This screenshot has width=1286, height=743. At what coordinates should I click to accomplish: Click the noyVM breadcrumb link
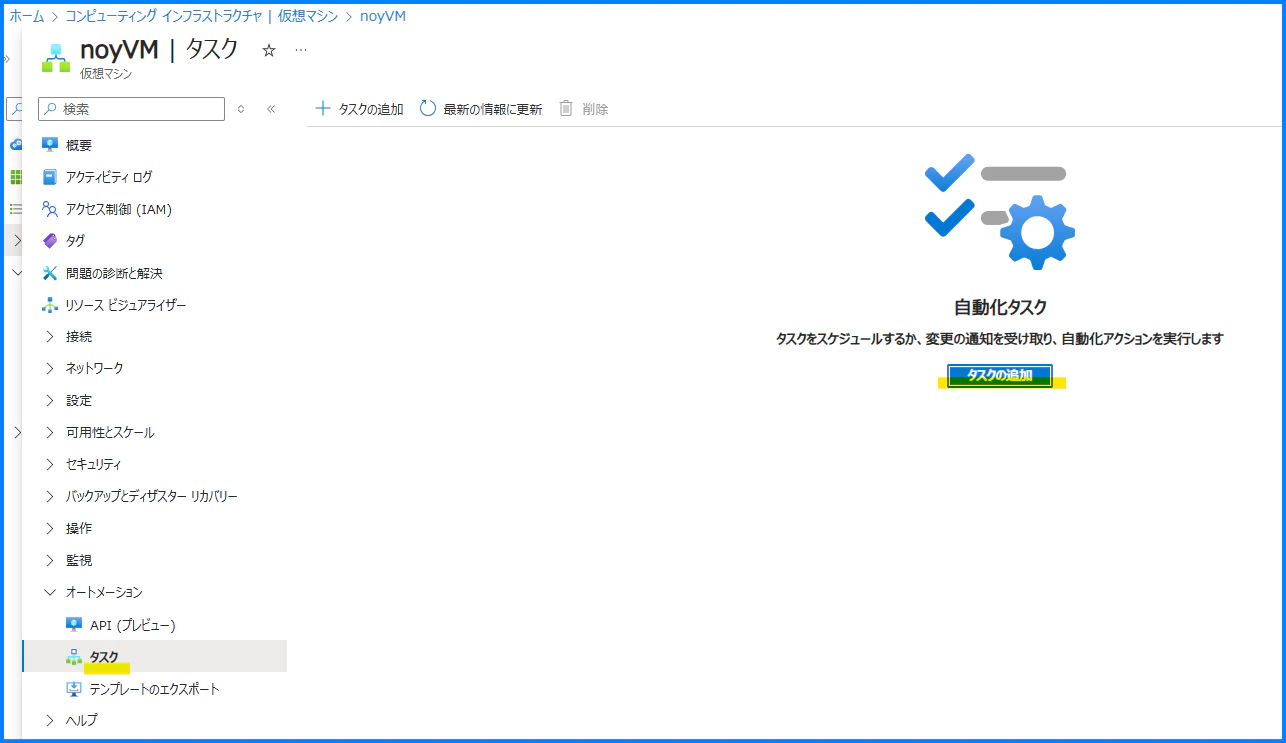coord(383,16)
